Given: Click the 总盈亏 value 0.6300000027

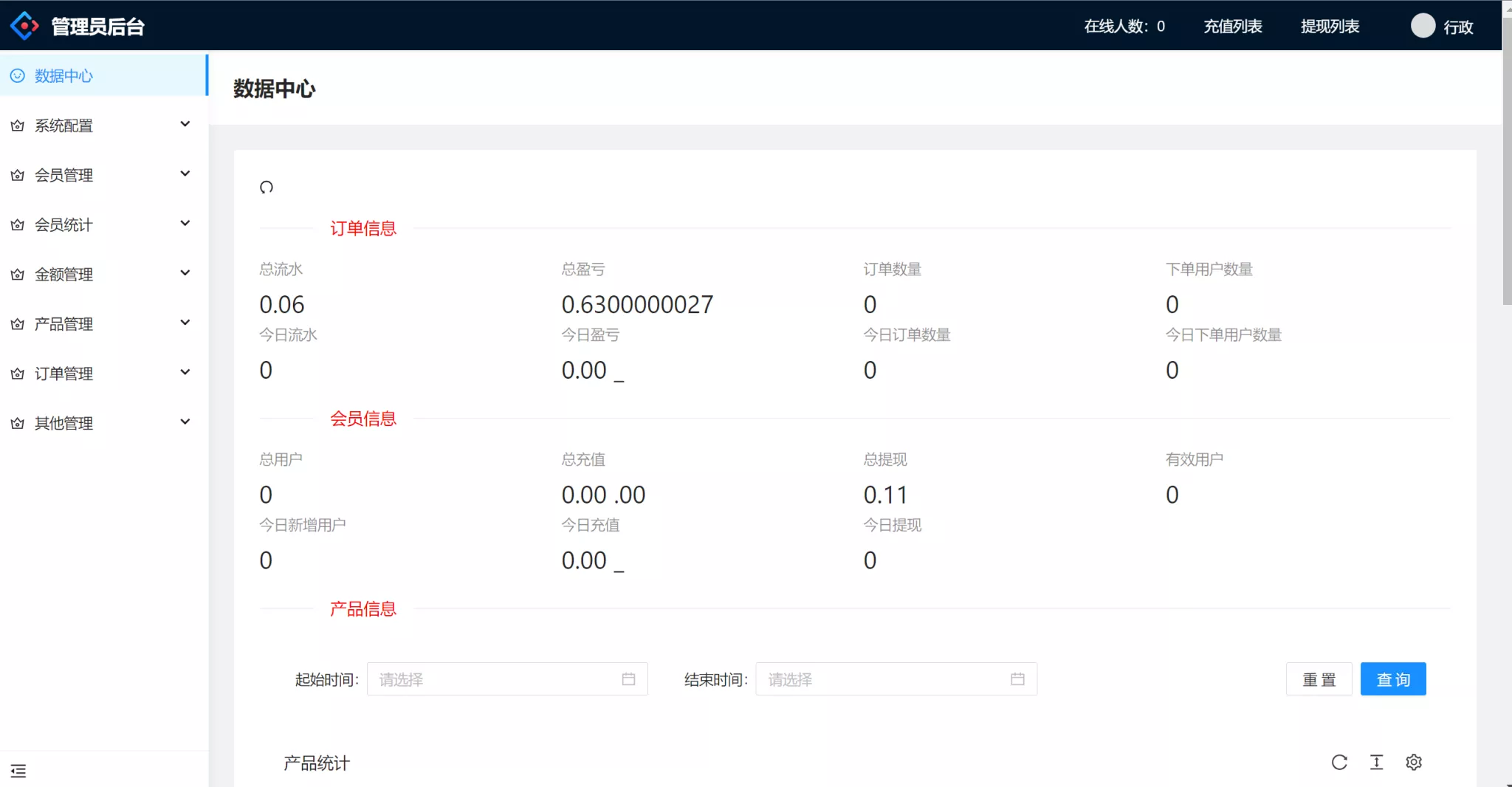Looking at the screenshot, I should 637,304.
